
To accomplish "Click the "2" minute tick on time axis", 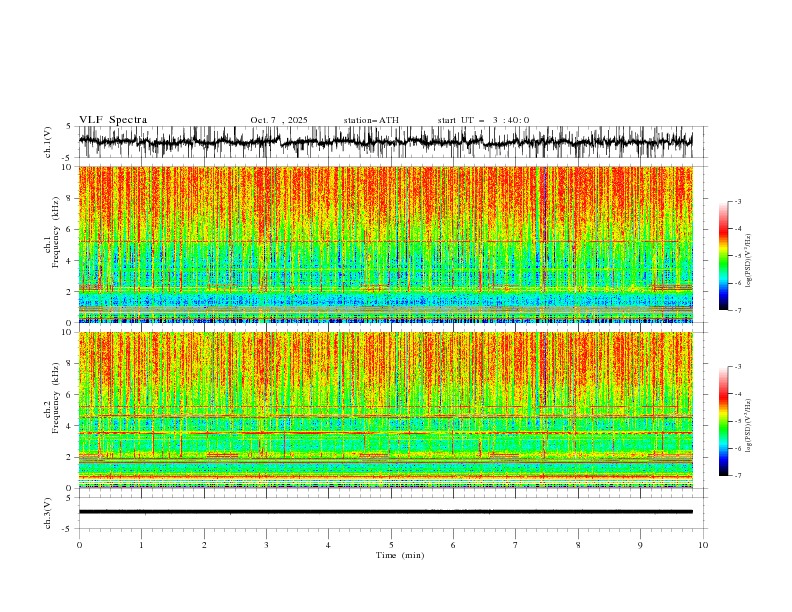I will (x=204, y=545).
